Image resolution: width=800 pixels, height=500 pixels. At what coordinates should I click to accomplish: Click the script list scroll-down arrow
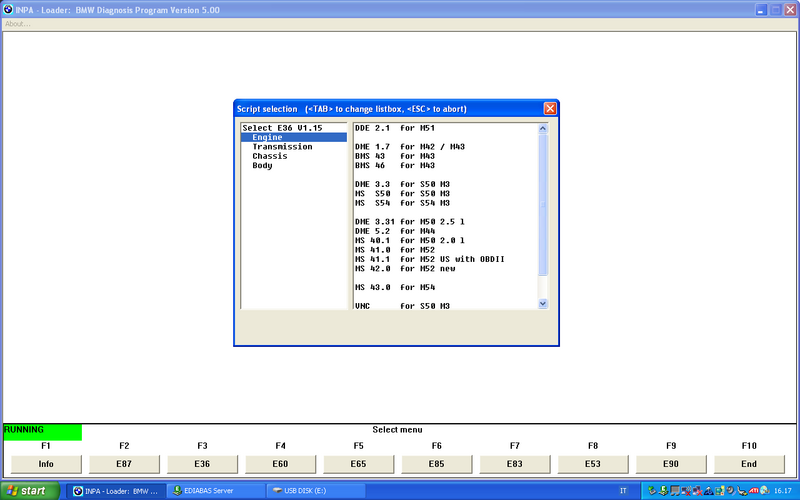[543, 304]
